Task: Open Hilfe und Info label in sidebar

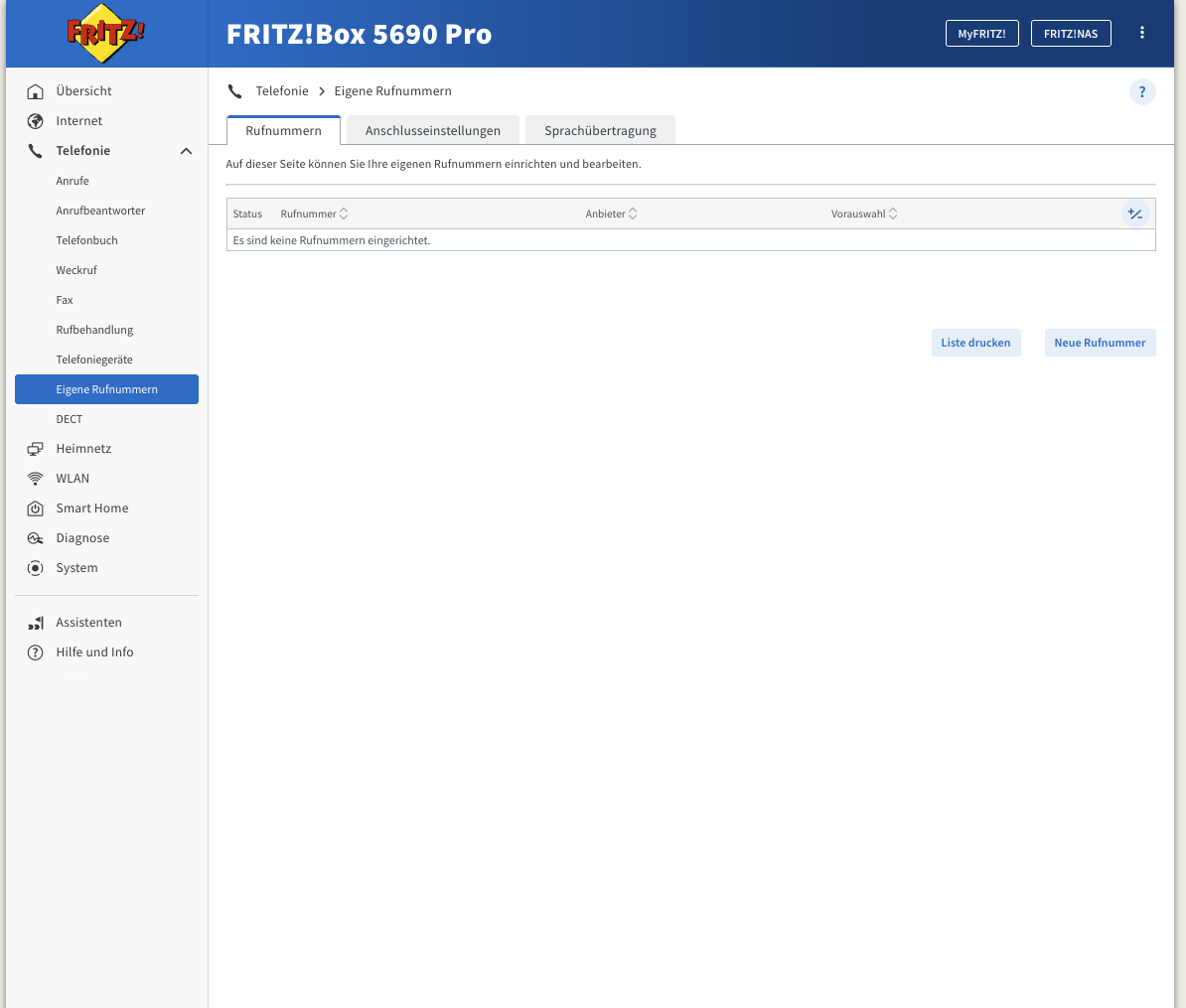Action: pos(94,651)
